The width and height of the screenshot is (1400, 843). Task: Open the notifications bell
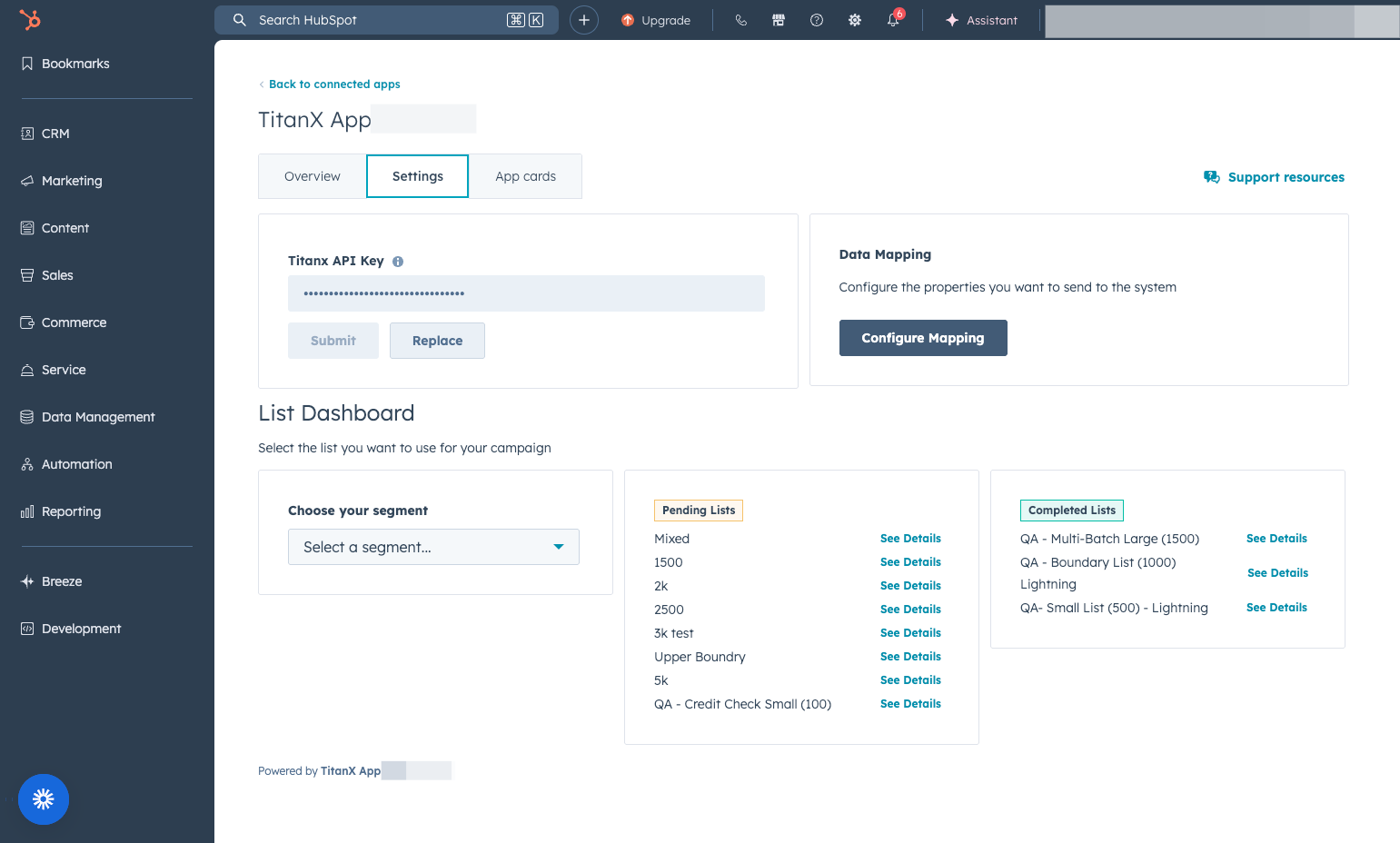click(894, 20)
